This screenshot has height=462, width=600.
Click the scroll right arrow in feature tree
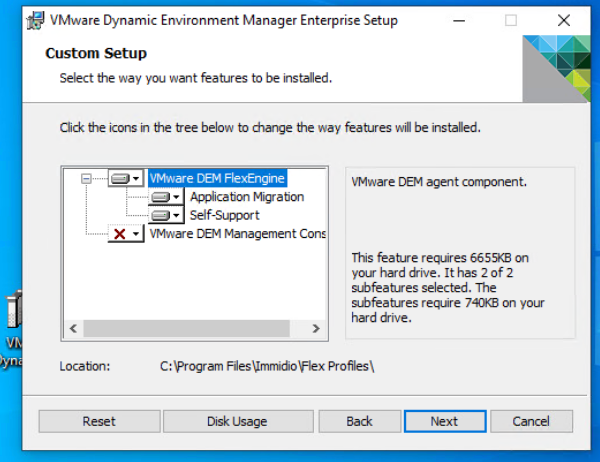coord(316,328)
